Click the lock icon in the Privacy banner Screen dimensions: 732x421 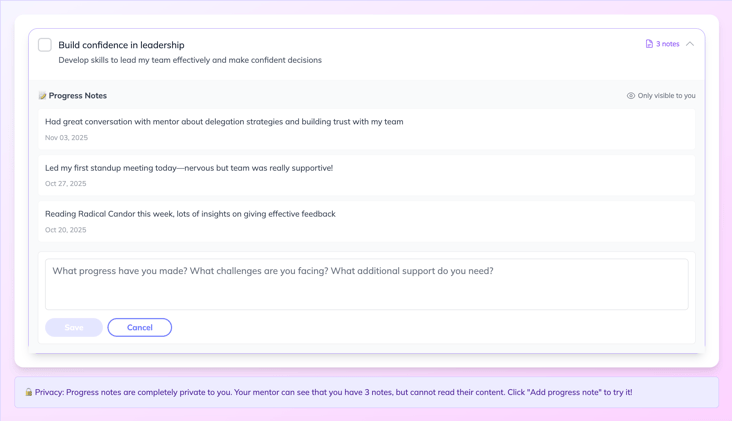[29, 392]
